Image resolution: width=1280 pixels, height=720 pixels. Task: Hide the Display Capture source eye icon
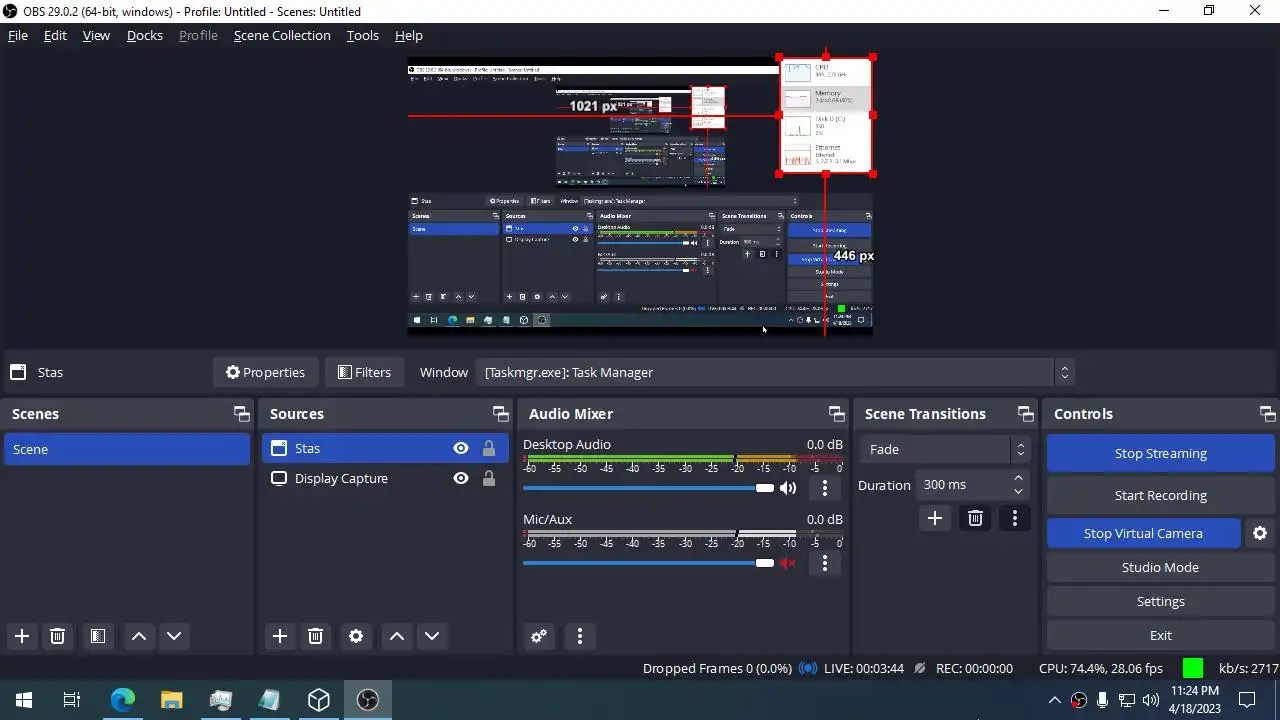pyautogui.click(x=461, y=478)
